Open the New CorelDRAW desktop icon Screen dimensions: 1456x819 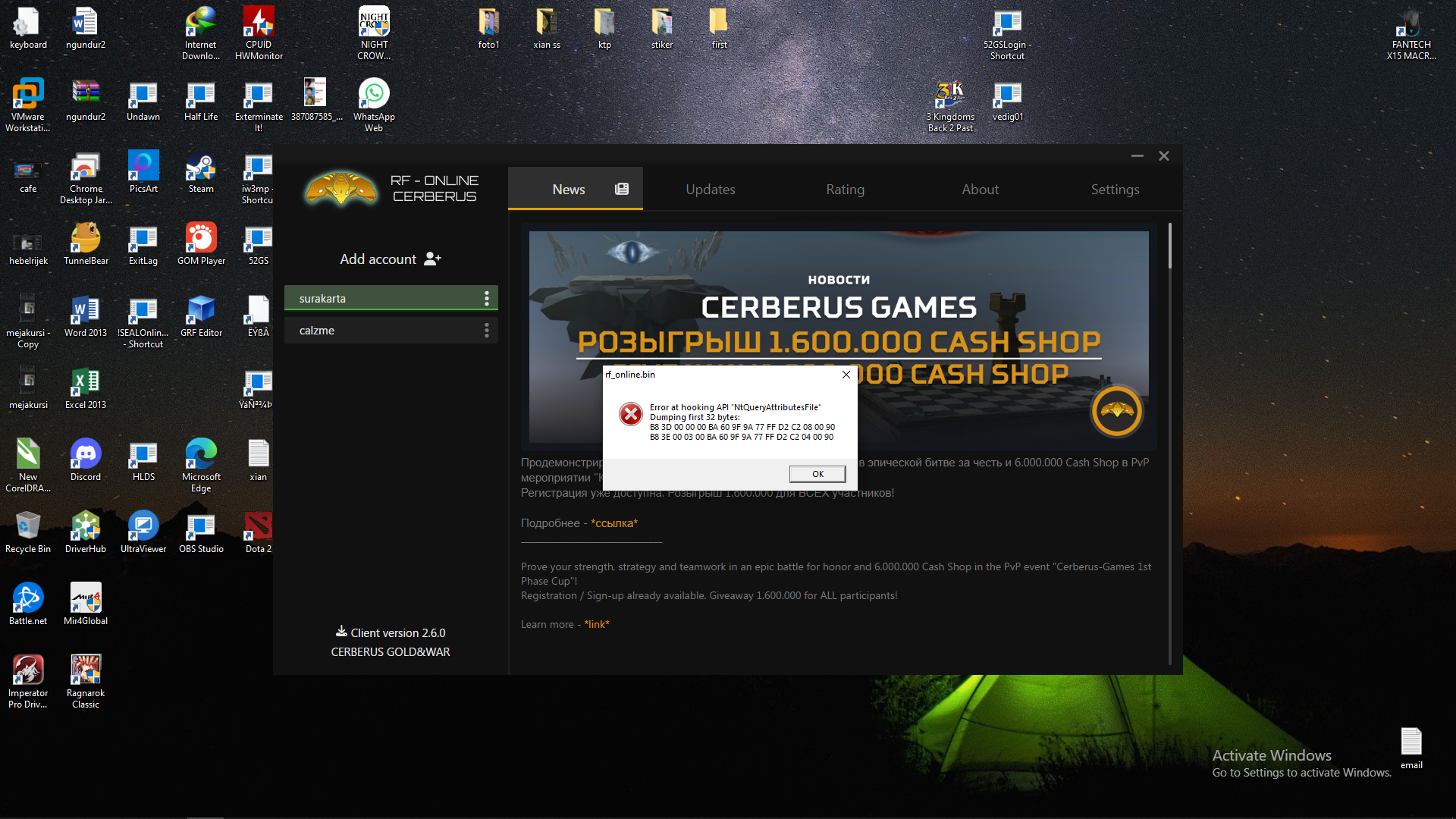[x=28, y=466]
